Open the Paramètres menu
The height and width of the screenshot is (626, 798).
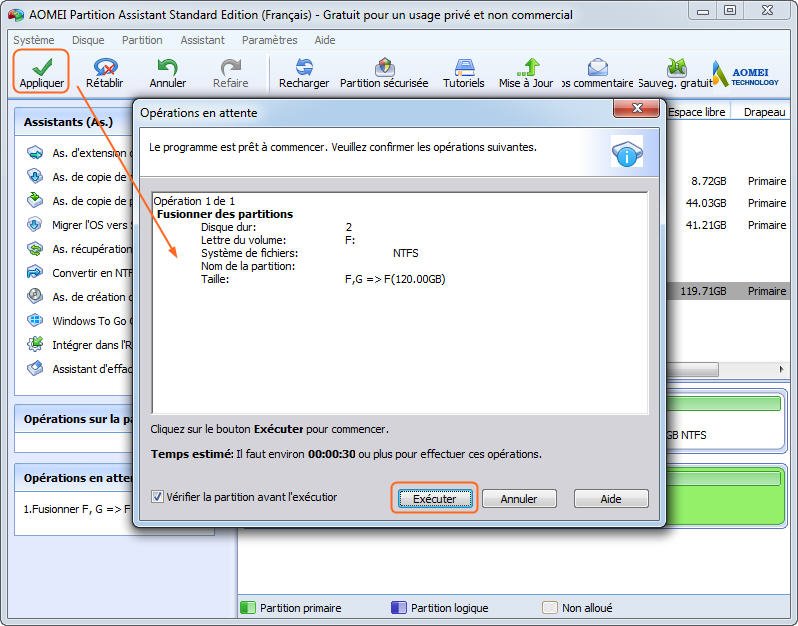point(269,40)
